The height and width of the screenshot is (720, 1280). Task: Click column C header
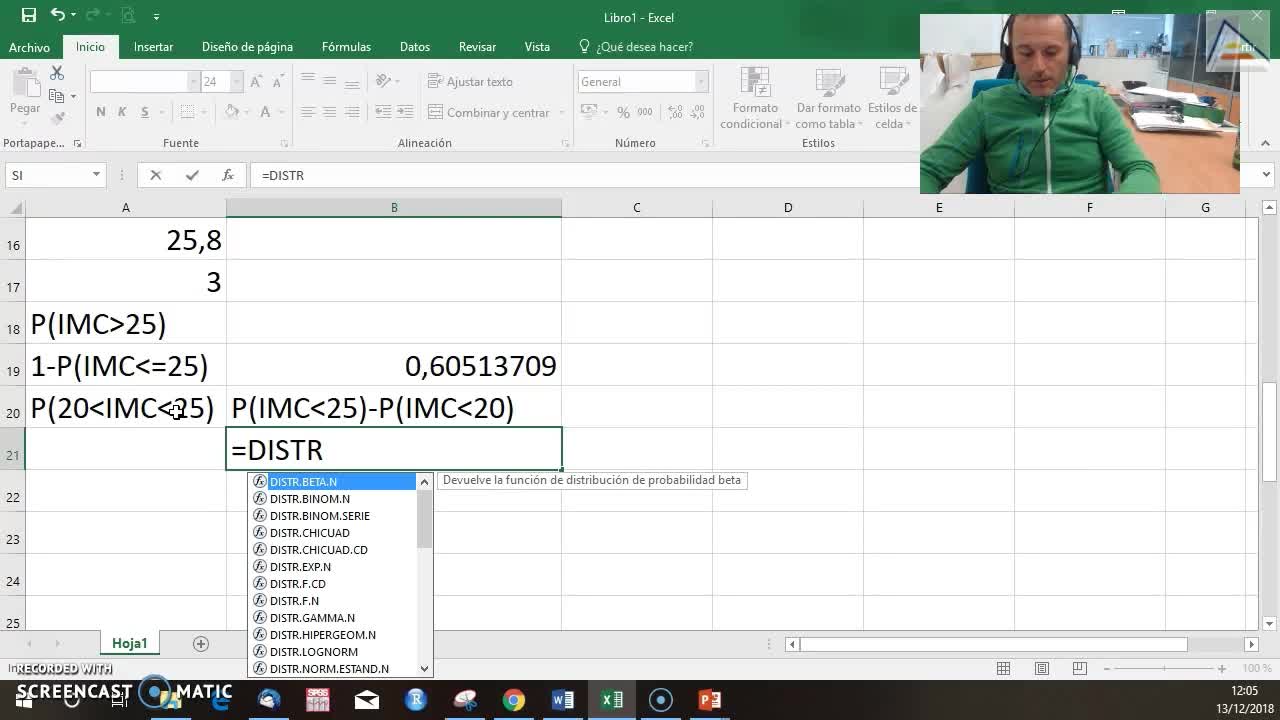point(636,207)
